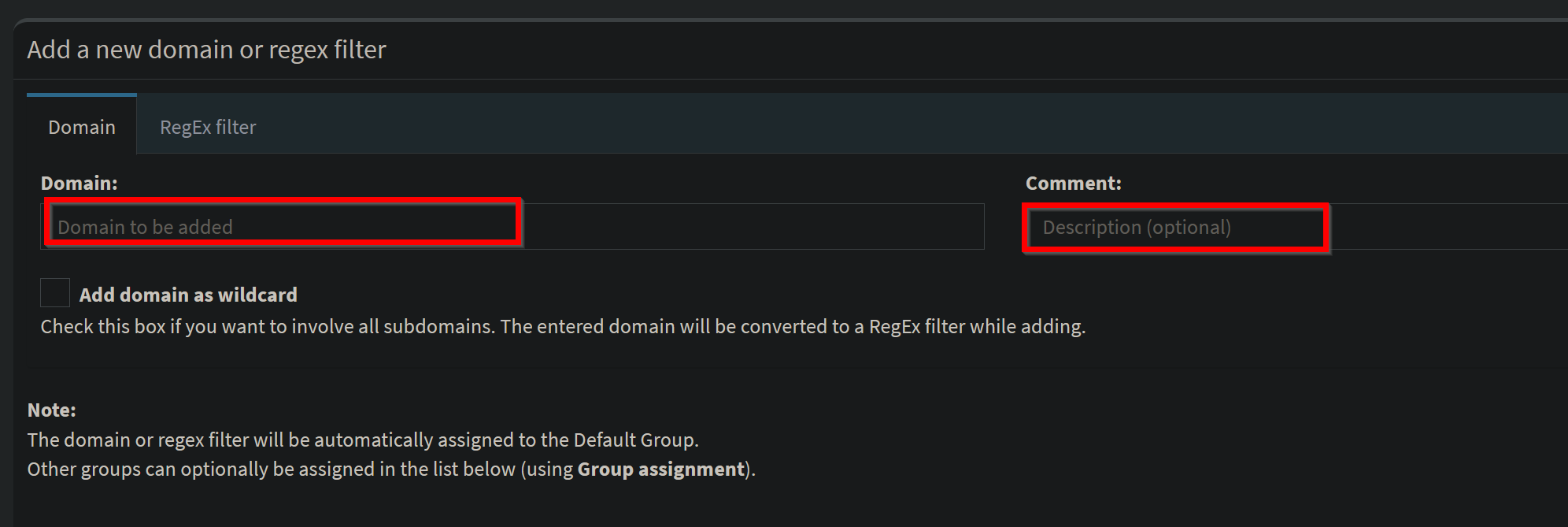1568x527 pixels.
Task: Click the 'Description (optional)' placeholder text
Action: 1137,228
